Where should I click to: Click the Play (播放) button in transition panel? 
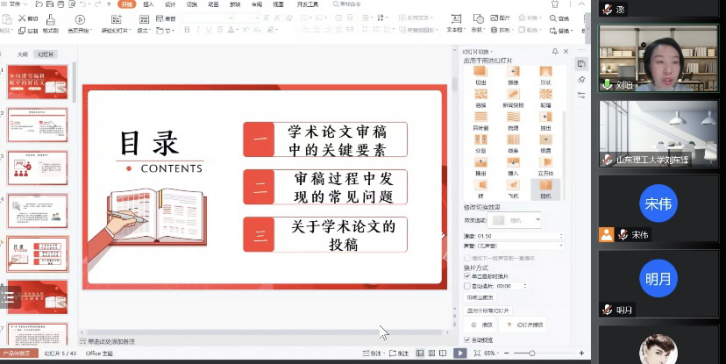tap(482, 325)
